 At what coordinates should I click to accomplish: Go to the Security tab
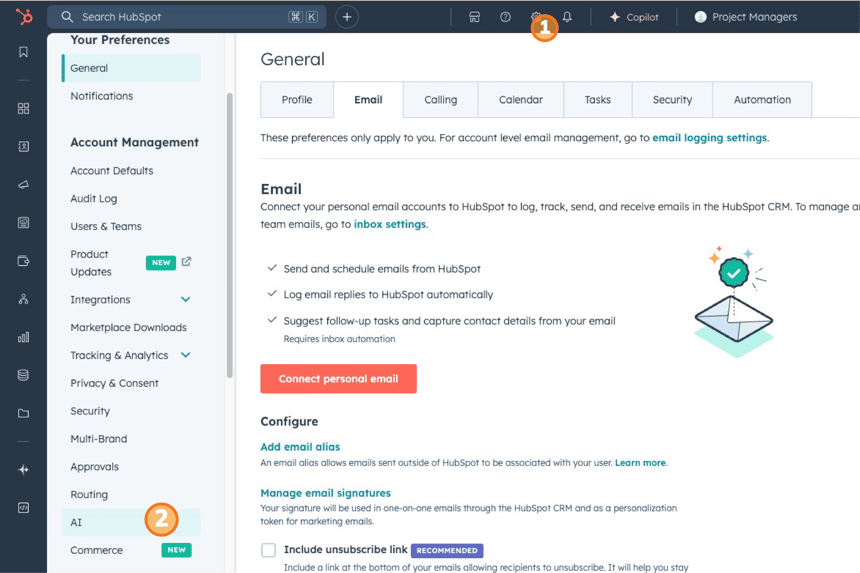pos(672,100)
